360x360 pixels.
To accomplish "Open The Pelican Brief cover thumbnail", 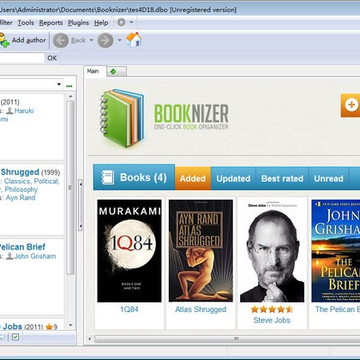I will pos(336,251).
